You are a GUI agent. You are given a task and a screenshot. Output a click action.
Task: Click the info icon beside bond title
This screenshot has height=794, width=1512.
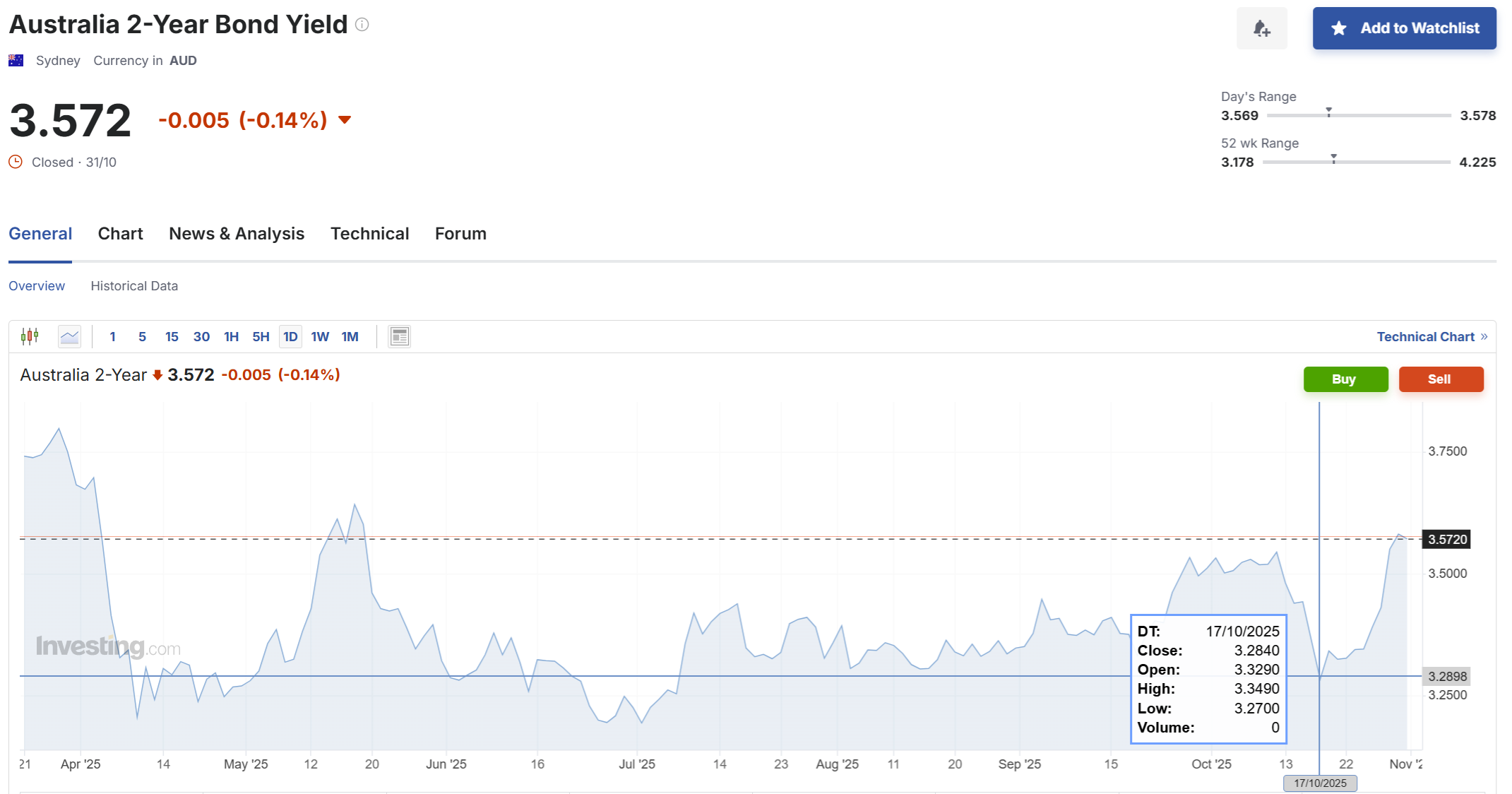click(x=362, y=25)
